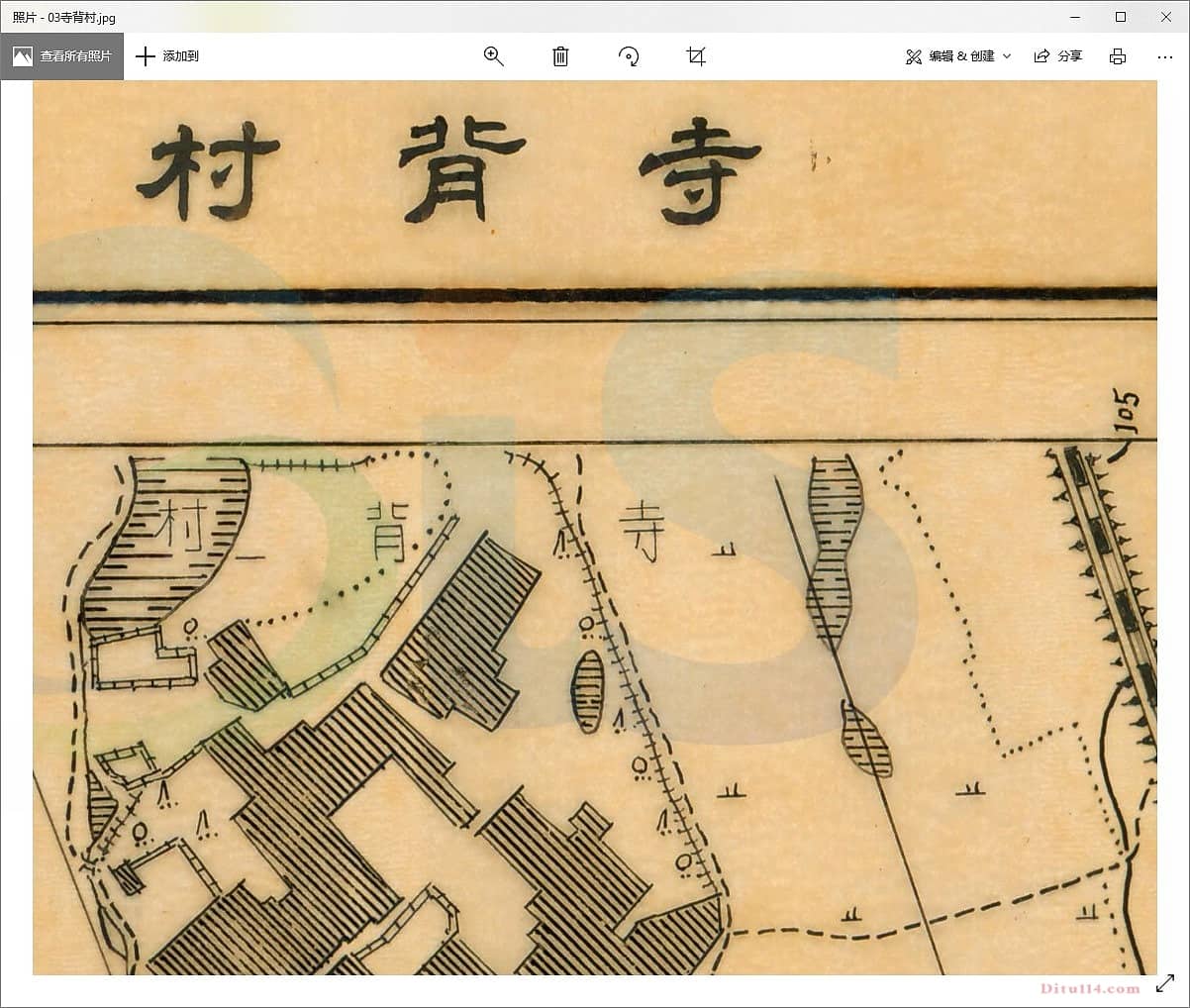1190x1008 pixels.
Task: Minimize the Photos window
Action: click(1074, 17)
